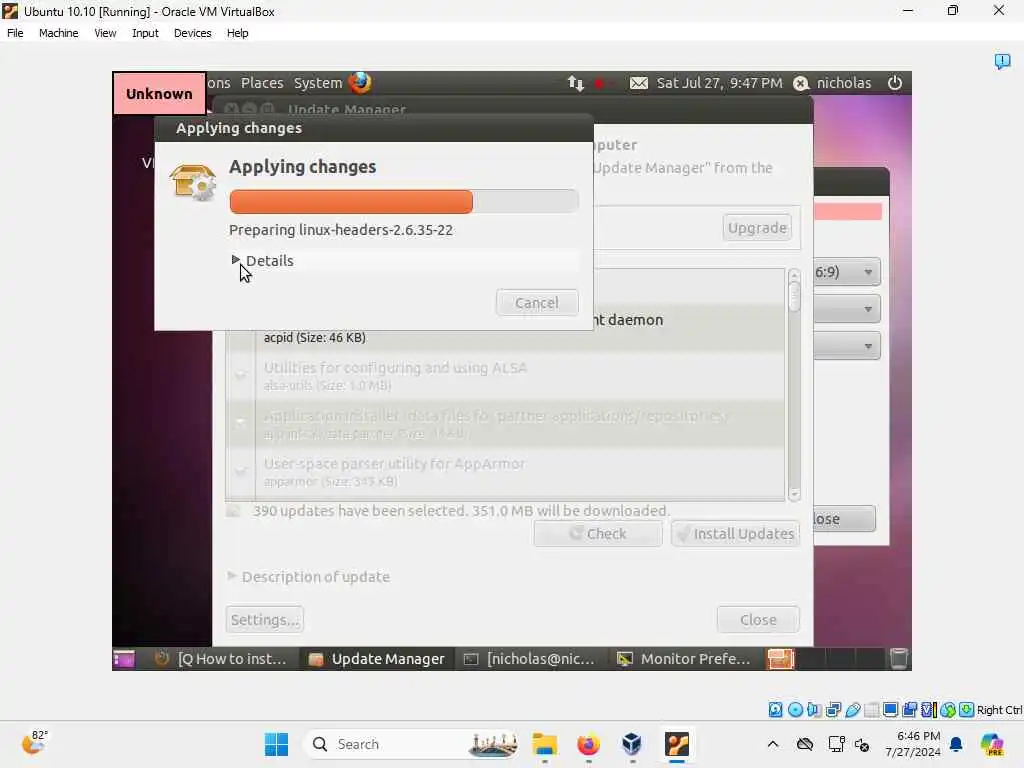The image size is (1024, 768).
Task: Click the VirtualBox display status icon
Action: [890, 710]
